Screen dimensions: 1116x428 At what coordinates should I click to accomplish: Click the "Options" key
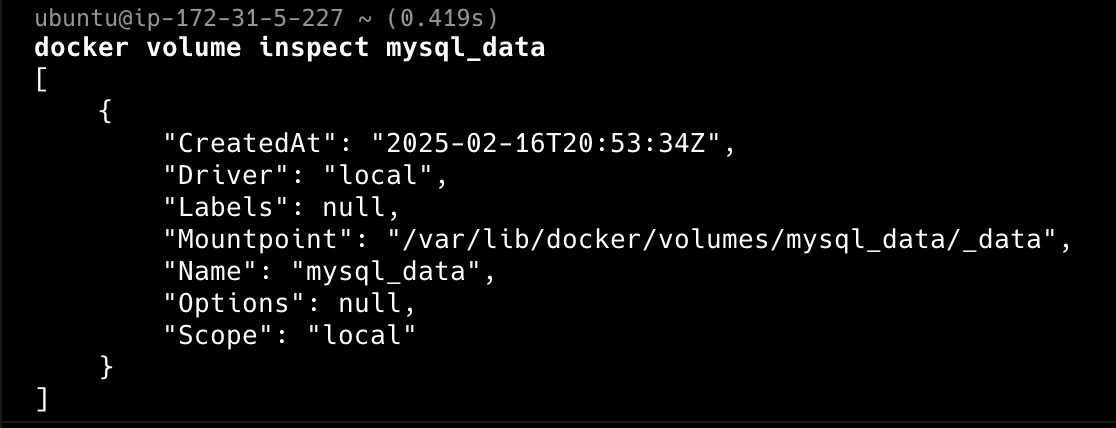click(x=233, y=303)
